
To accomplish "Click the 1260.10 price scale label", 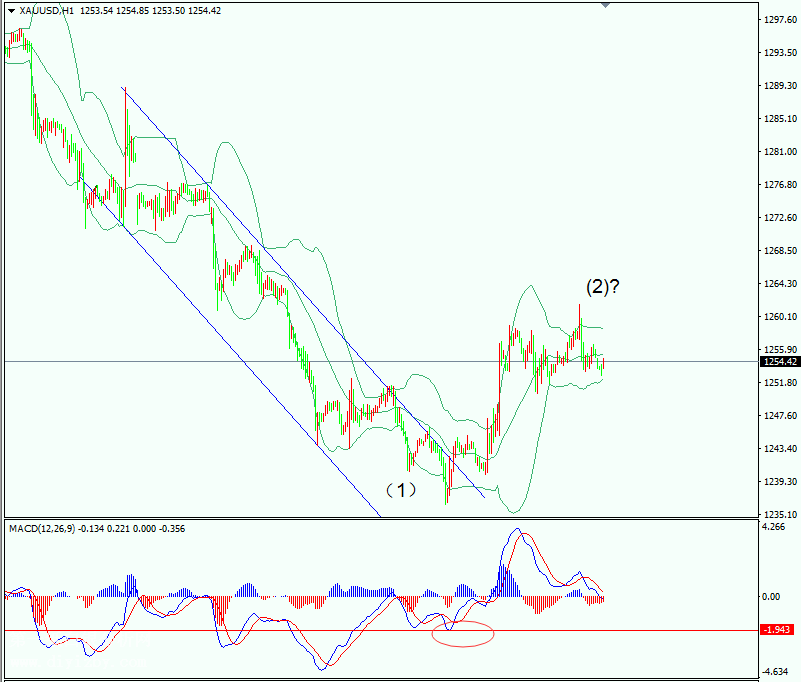I will [780, 317].
